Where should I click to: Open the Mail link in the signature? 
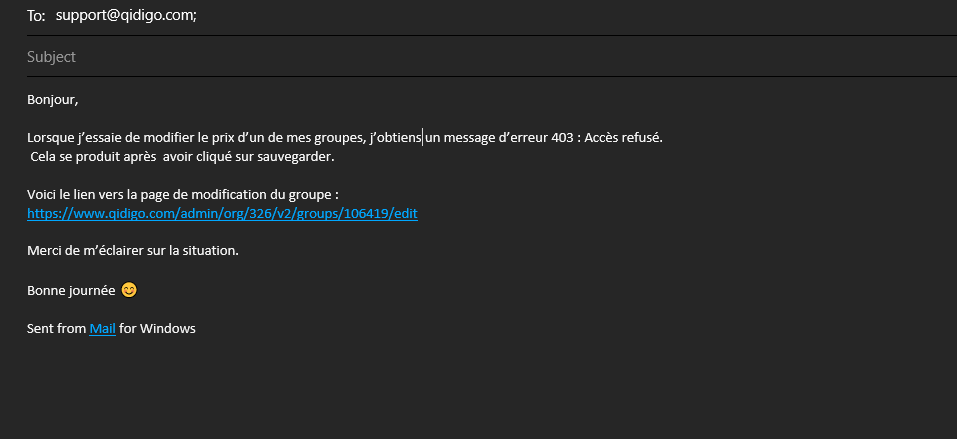click(103, 328)
